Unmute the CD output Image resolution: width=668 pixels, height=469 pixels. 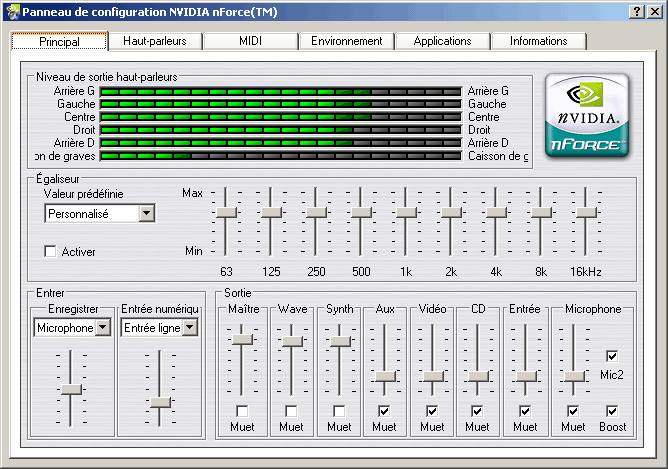point(477,411)
